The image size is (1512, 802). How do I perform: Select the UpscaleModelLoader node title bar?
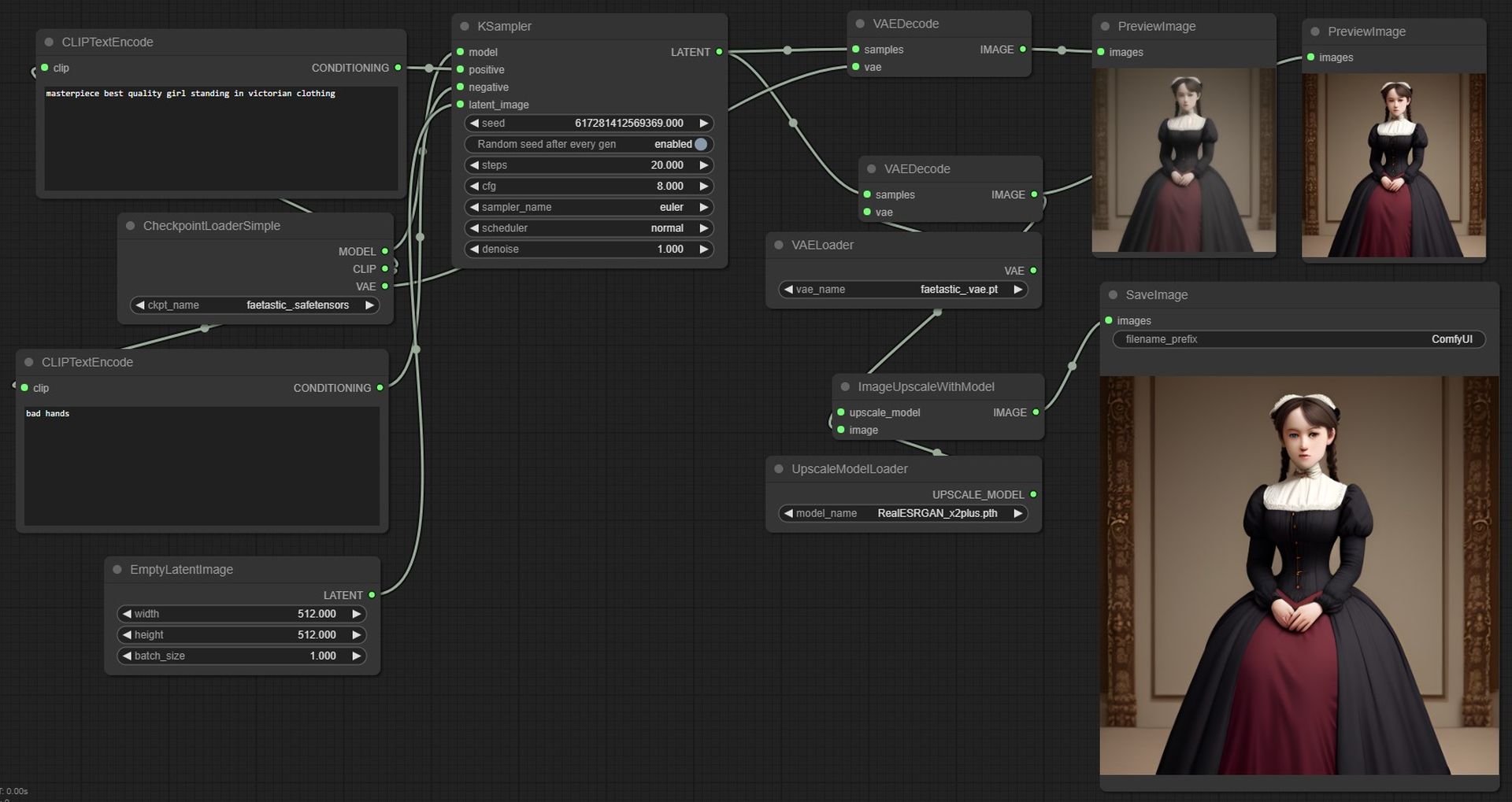click(849, 469)
